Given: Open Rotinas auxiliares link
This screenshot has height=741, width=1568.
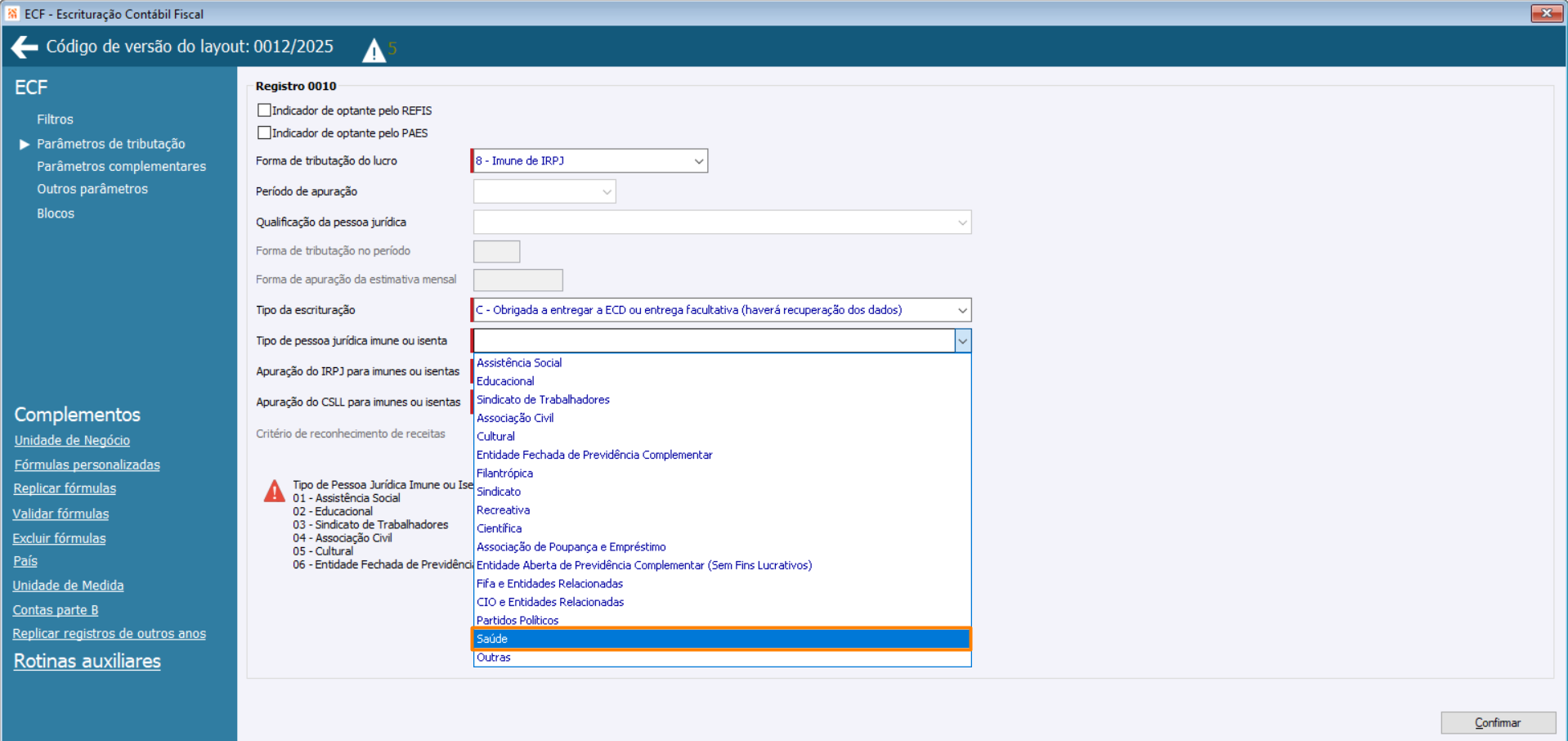Looking at the screenshot, I should click(87, 661).
